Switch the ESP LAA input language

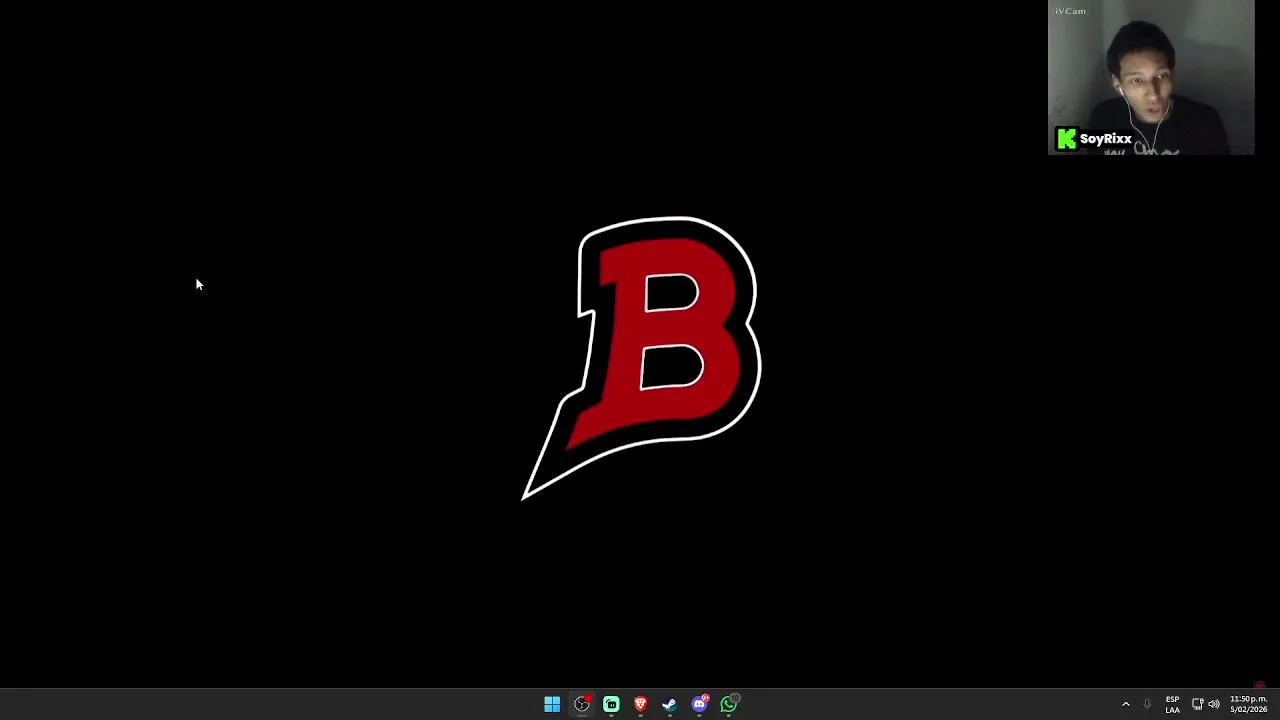pos(1172,704)
